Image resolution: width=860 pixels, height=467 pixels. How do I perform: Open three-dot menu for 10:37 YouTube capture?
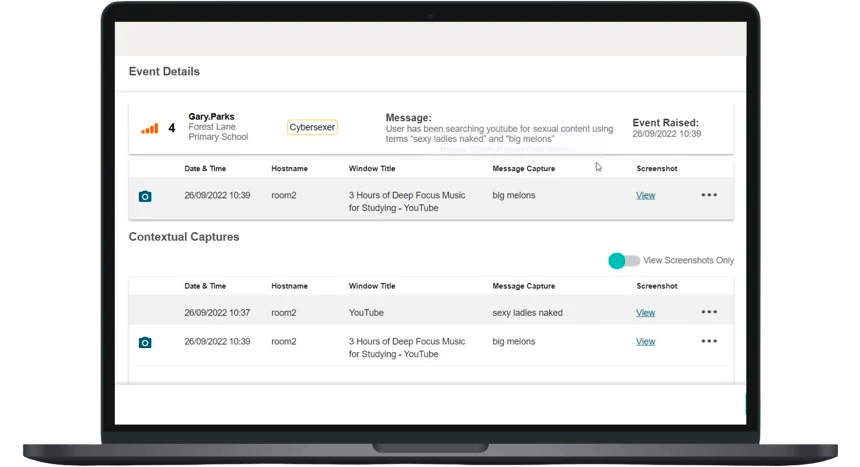click(x=709, y=312)
